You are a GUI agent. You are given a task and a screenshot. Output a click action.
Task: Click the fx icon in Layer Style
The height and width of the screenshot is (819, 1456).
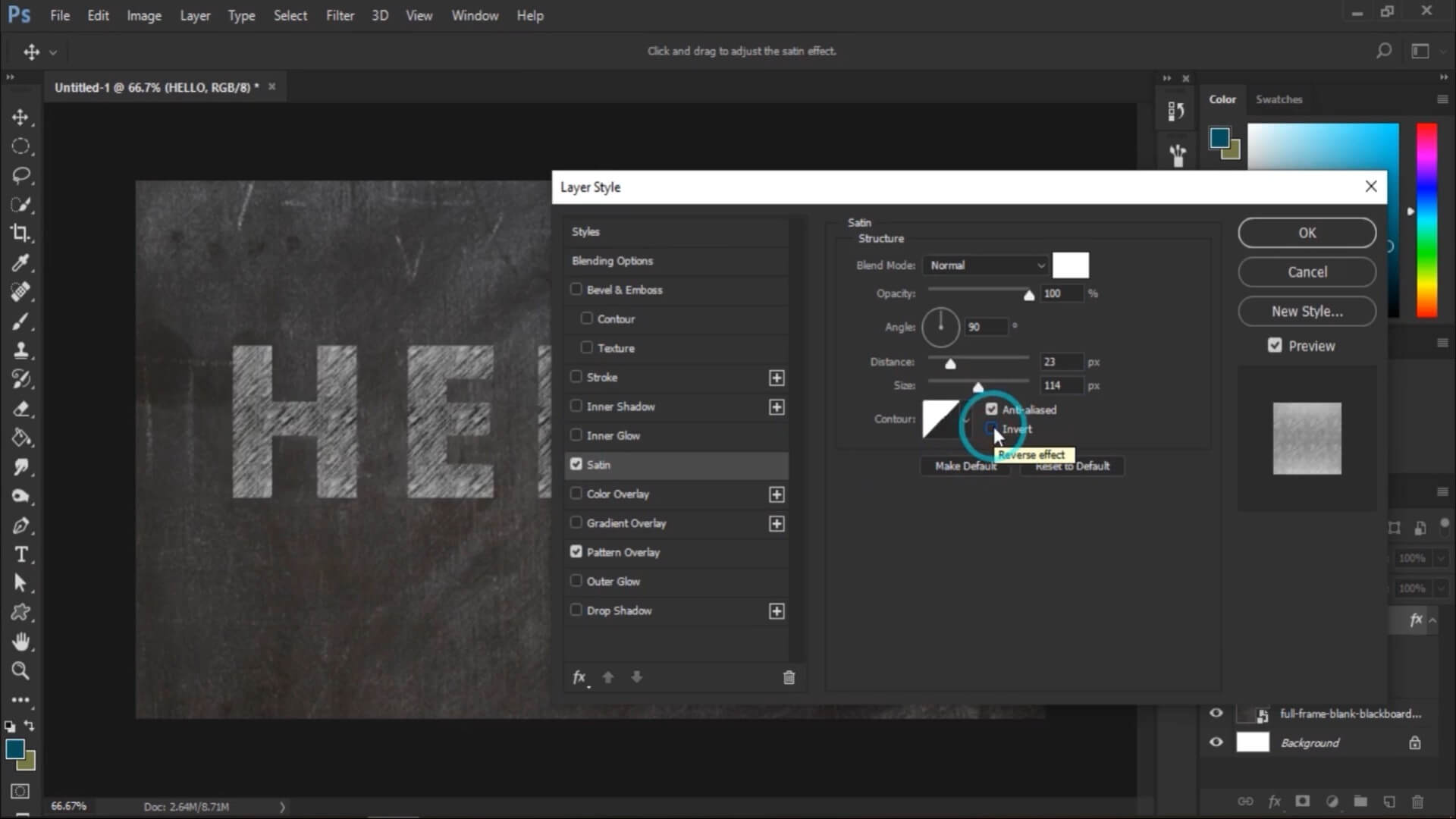579,677
